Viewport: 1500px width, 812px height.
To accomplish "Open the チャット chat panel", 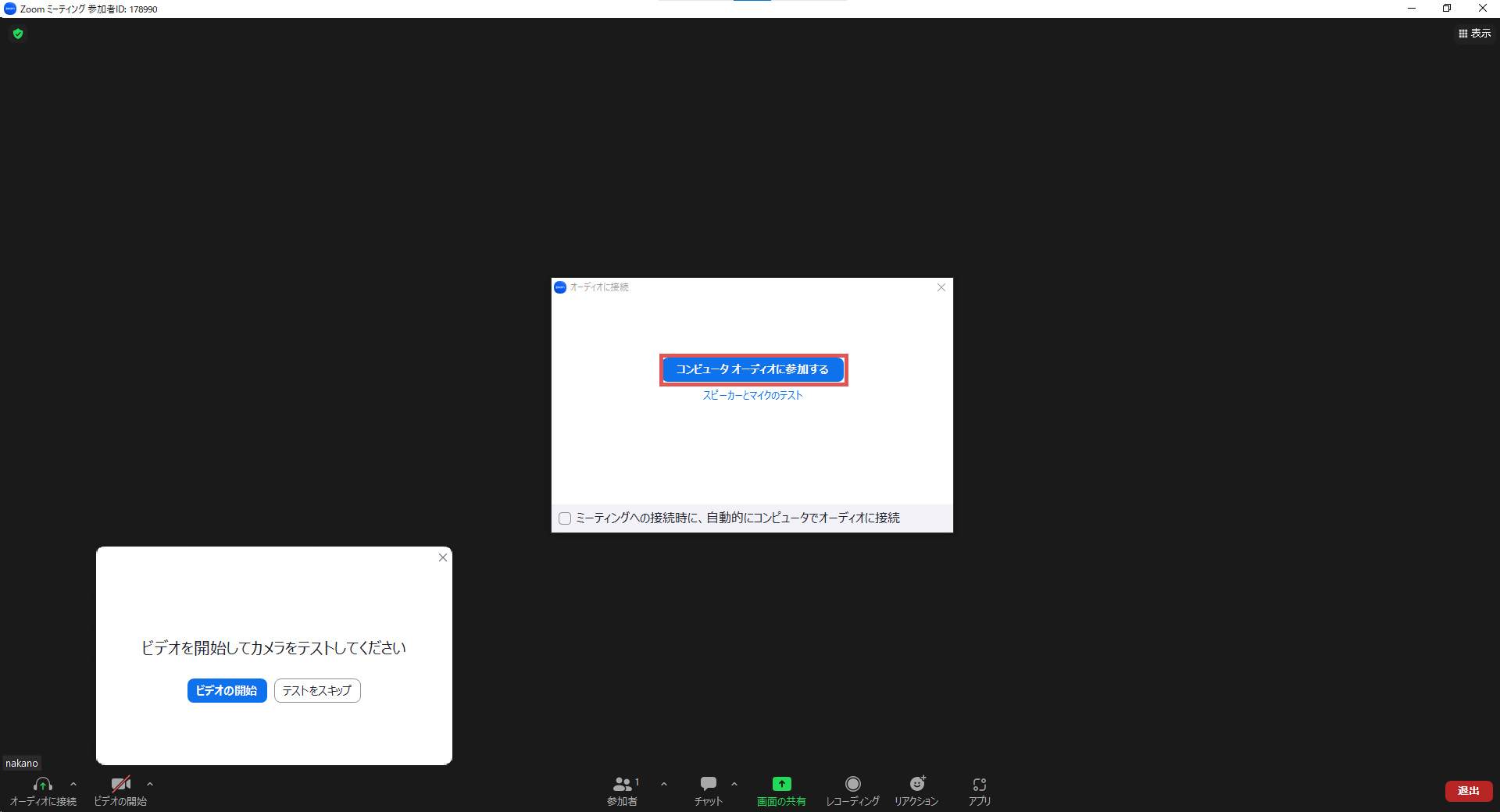I will pos(709,791).
